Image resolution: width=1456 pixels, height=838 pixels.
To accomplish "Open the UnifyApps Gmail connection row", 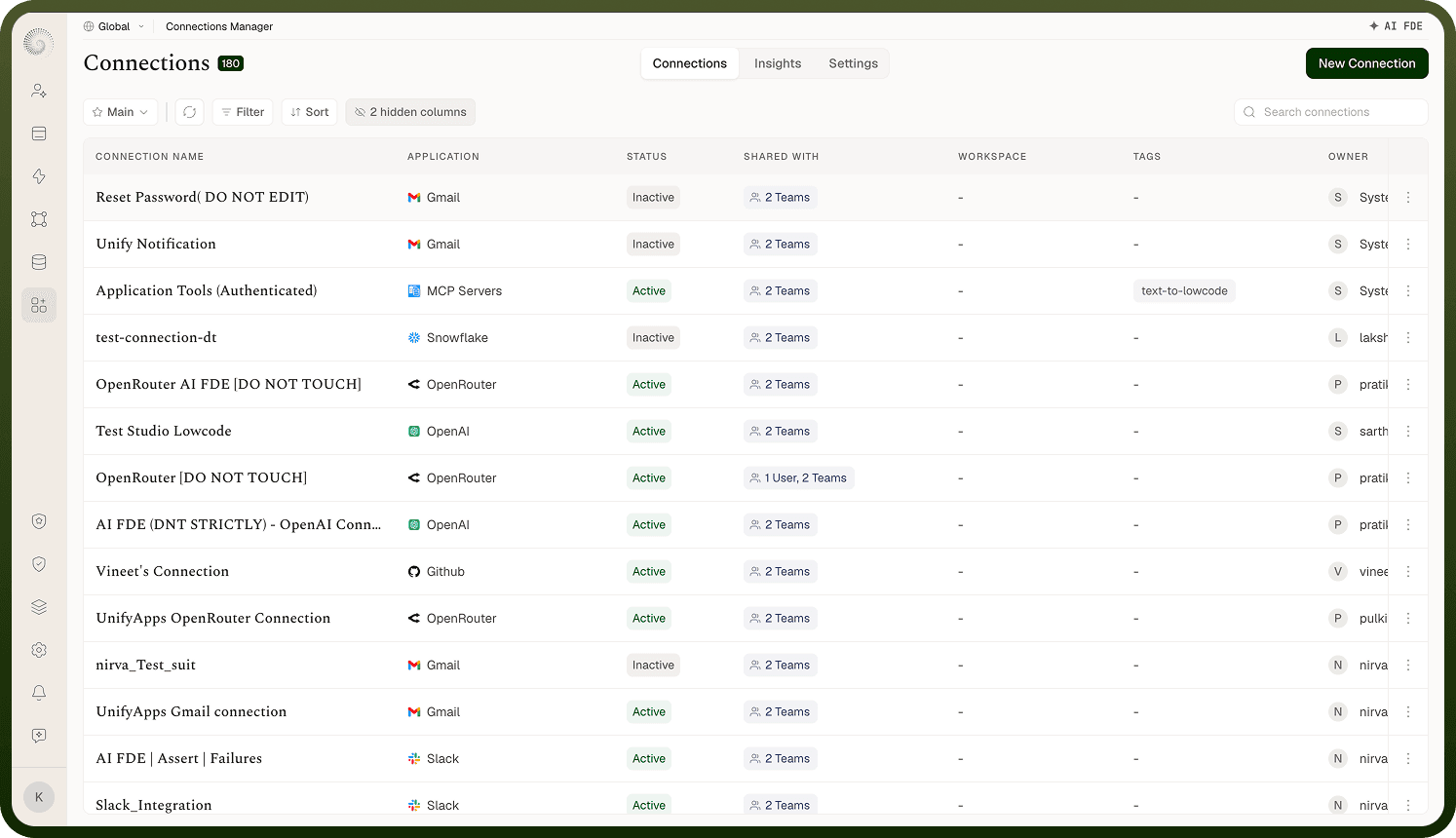I will coord(191,712).
